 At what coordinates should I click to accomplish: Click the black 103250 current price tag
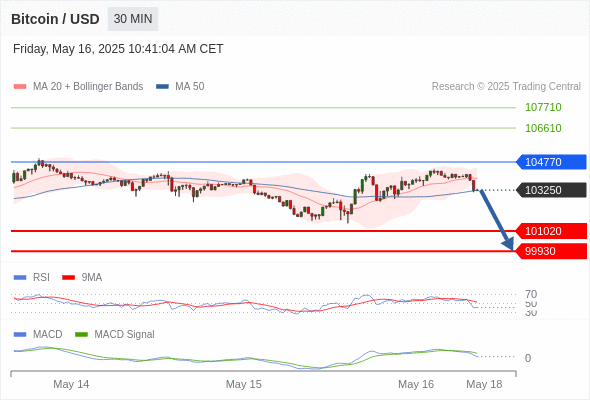[551, 190]
